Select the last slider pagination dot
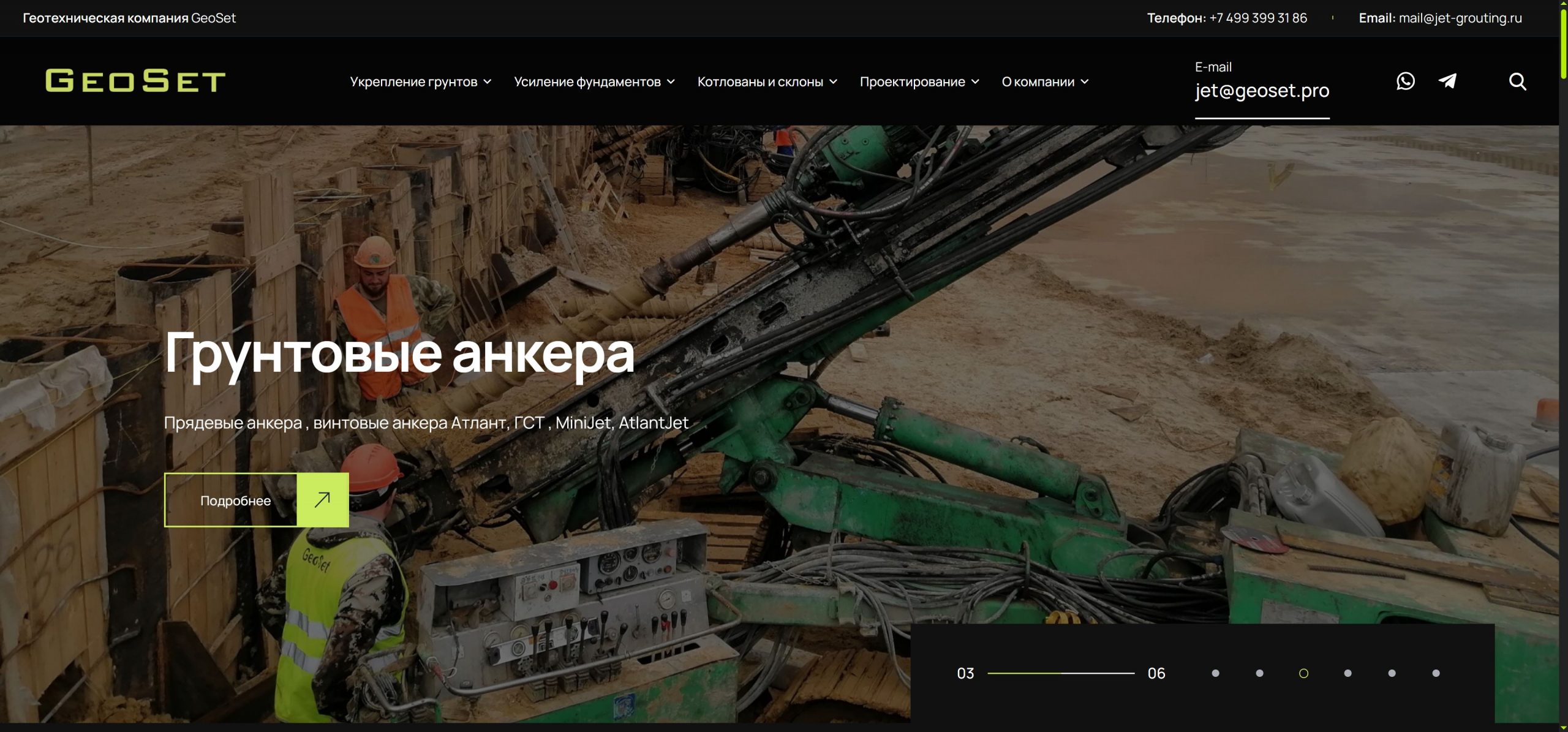Screen dimensions: 1568x732 (1436, 673)
